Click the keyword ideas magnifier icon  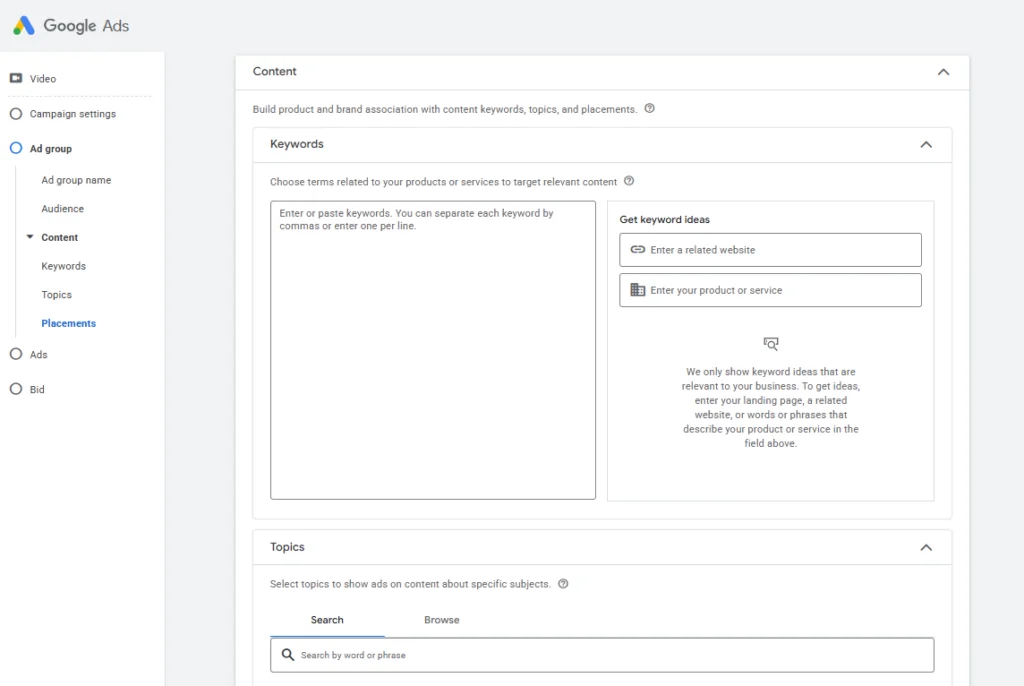771,344
